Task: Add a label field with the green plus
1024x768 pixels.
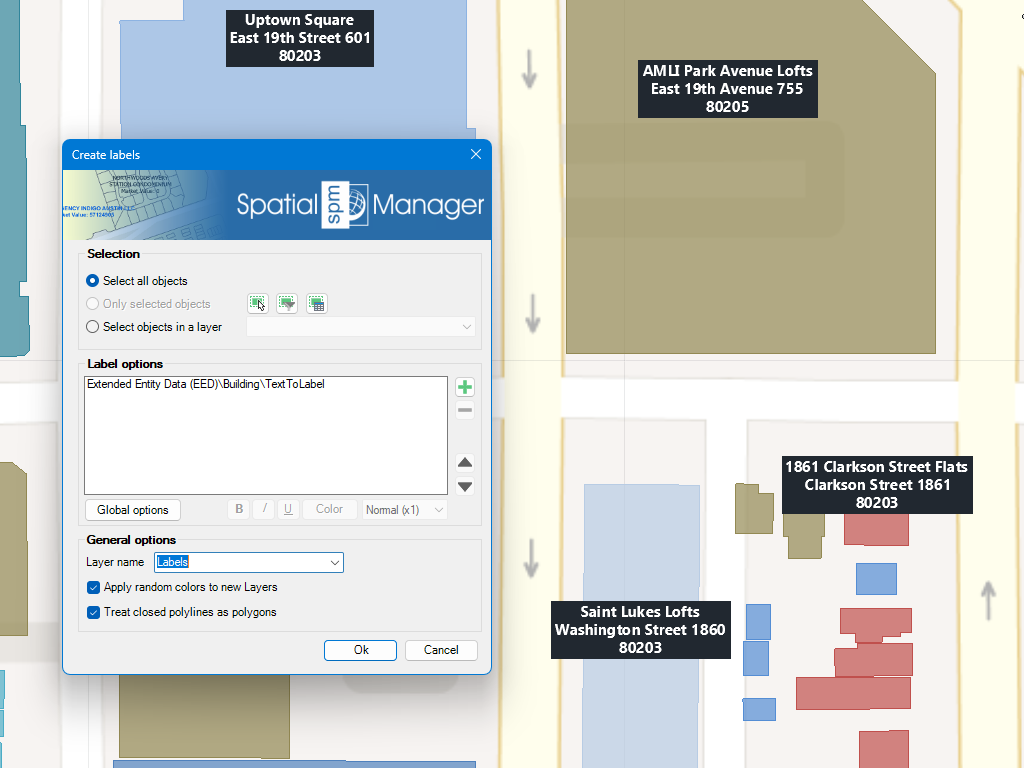Action: point(465,387)
